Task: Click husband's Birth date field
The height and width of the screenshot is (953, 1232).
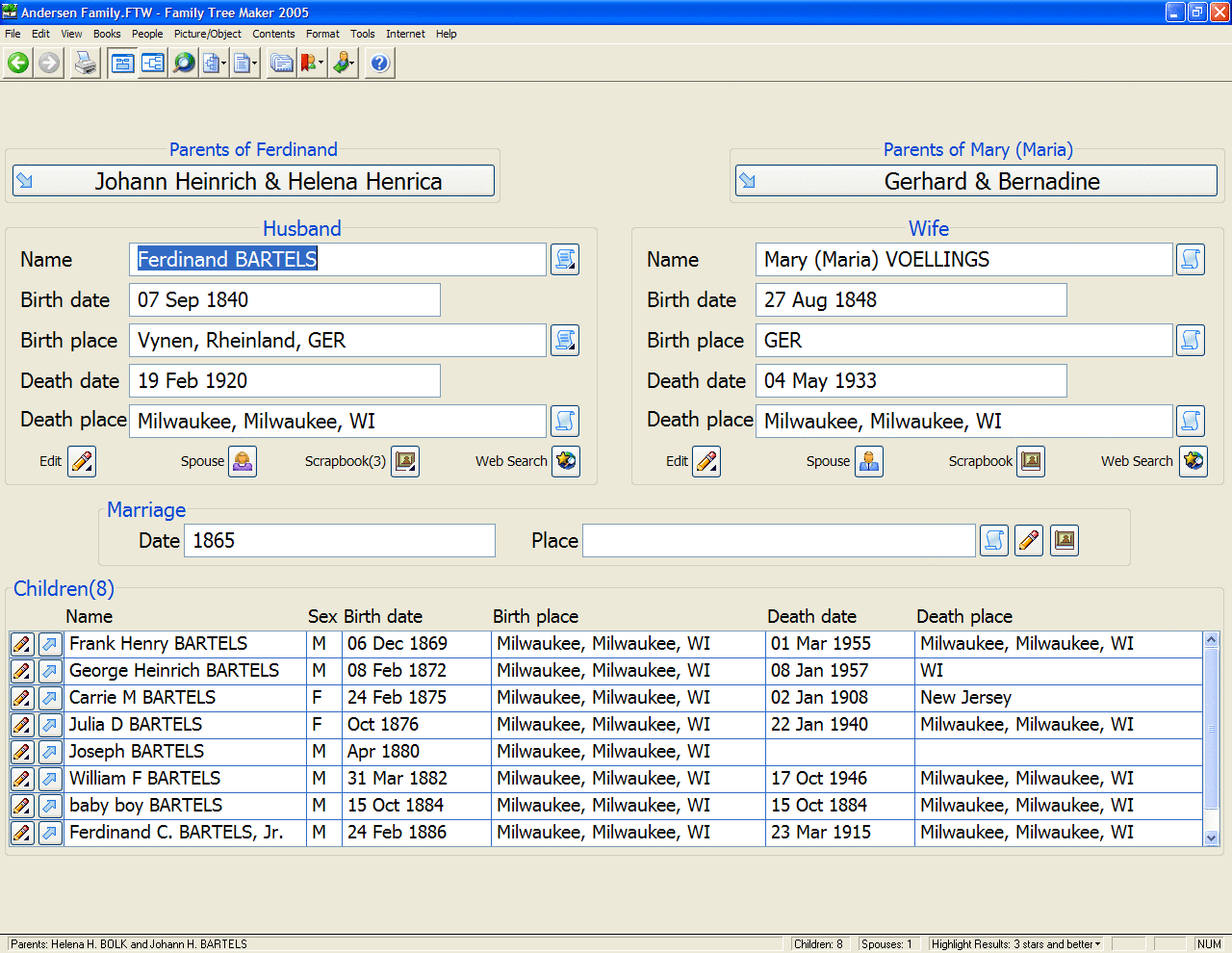Action: [285, 300]
